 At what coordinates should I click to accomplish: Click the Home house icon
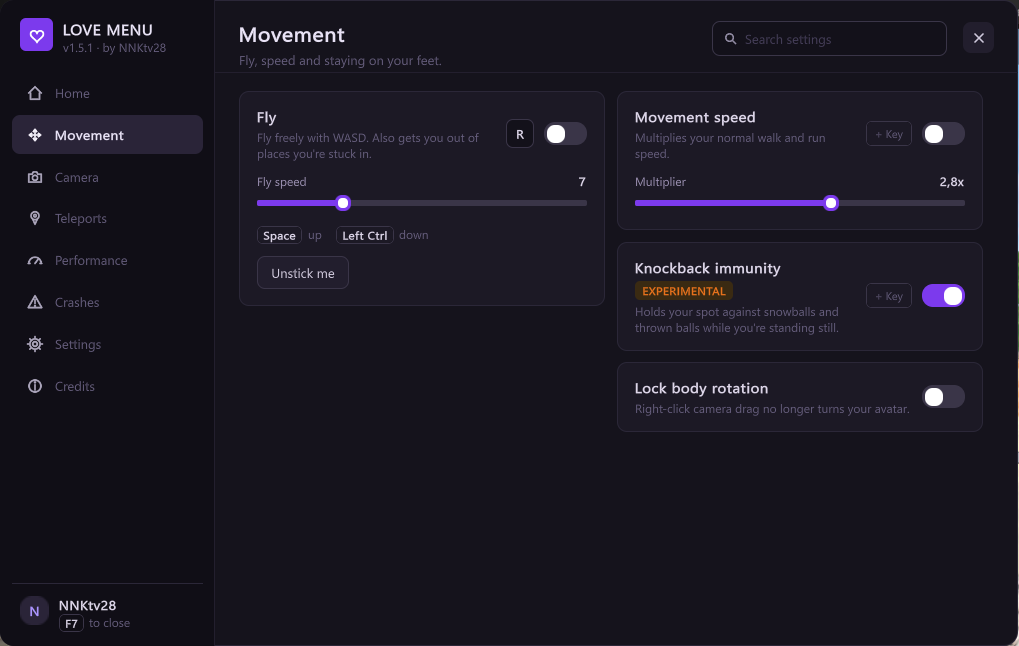pyautogui.click(x=35, y=94)
